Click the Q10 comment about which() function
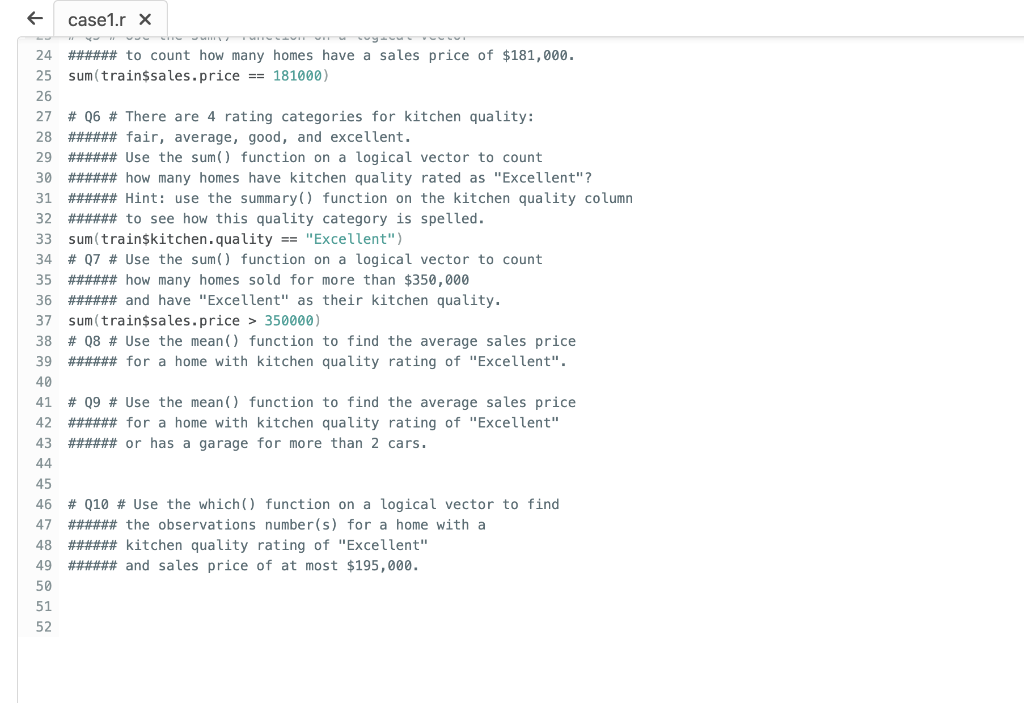This screenshot has width=1024, height=703. pyautogui.click(x=310, y=504)
